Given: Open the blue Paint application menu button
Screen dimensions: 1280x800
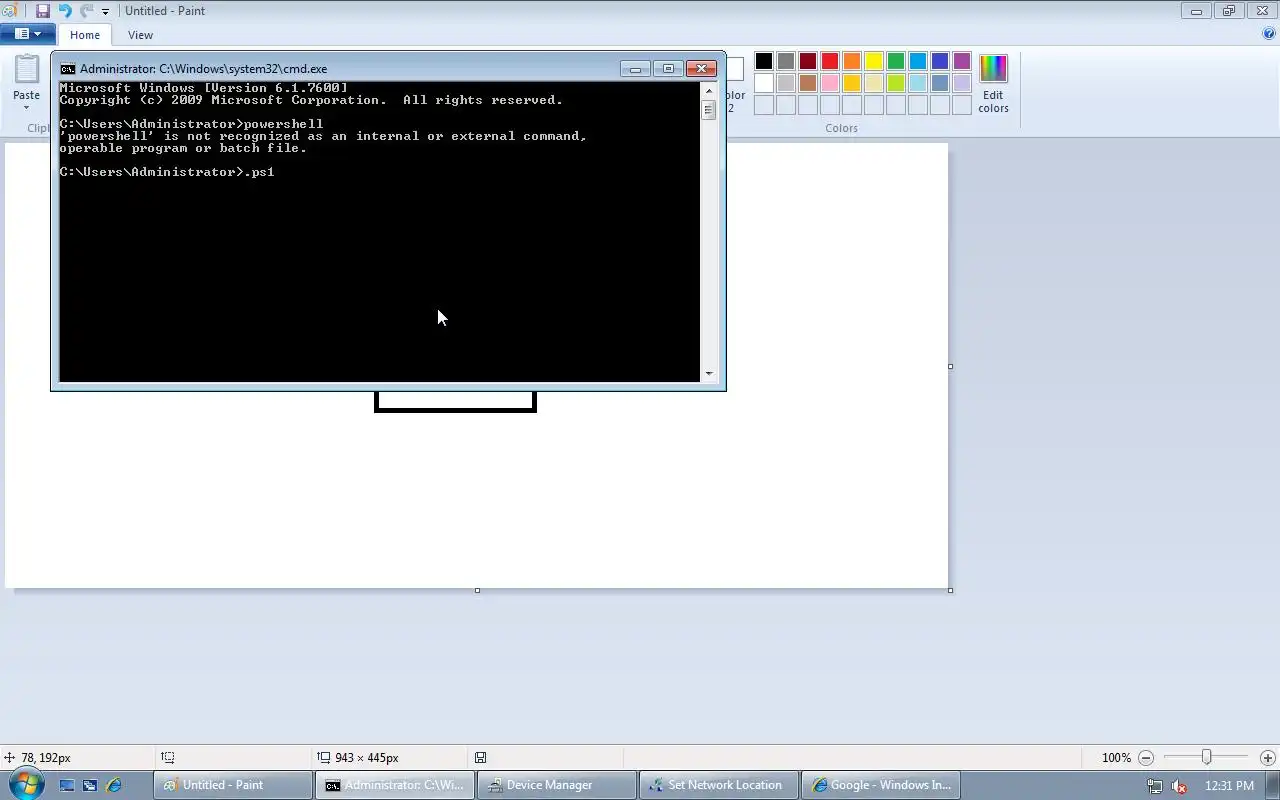Looking at the screenshot, I should (x=27, y=34).
